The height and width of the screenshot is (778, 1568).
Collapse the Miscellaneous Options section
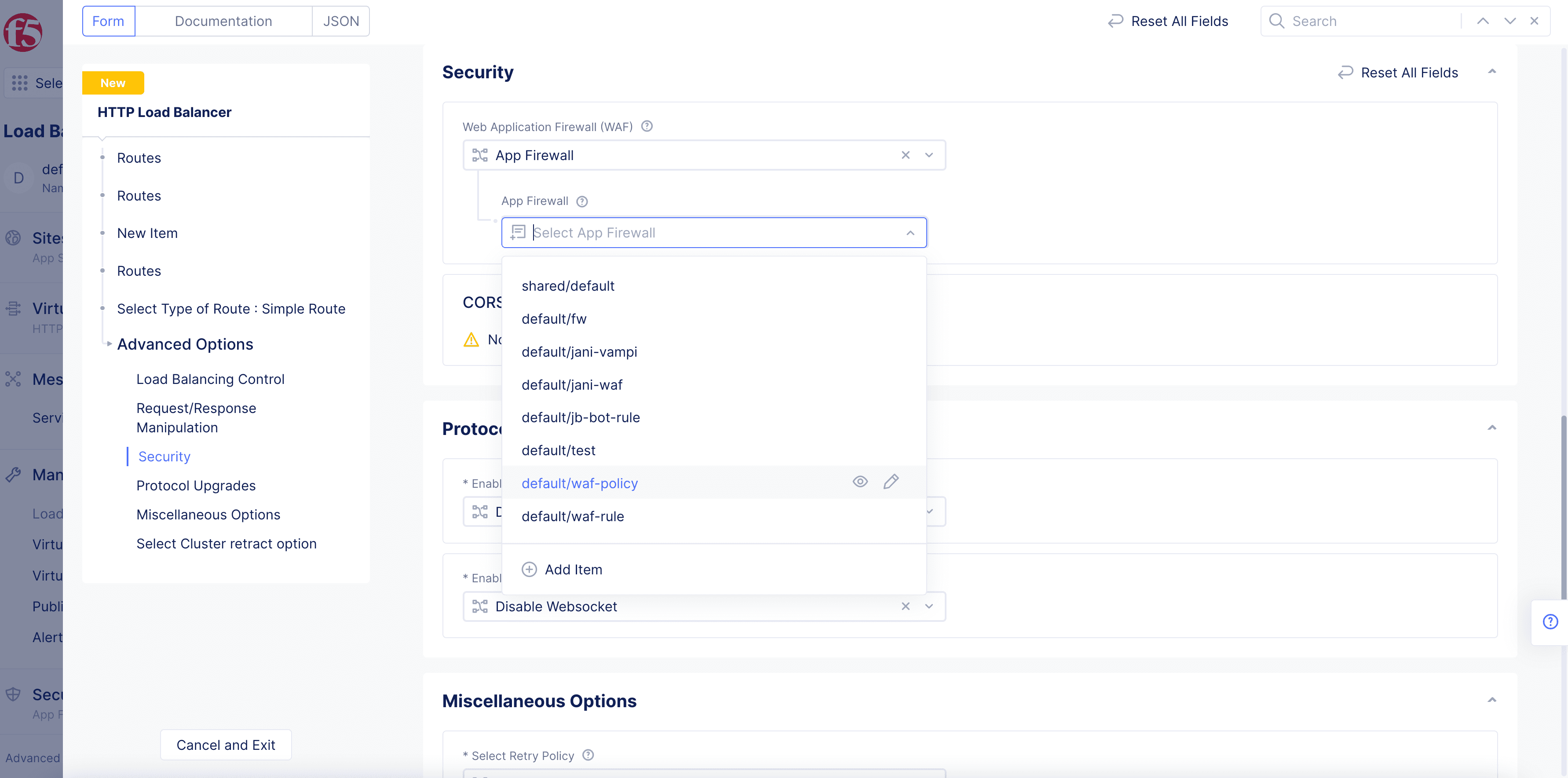(x=1491, y=700)
